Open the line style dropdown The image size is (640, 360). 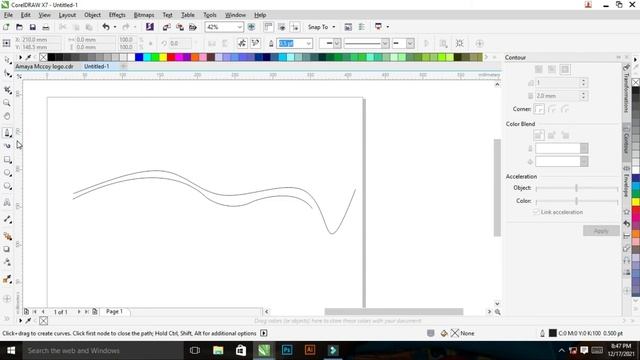[384, 43]
